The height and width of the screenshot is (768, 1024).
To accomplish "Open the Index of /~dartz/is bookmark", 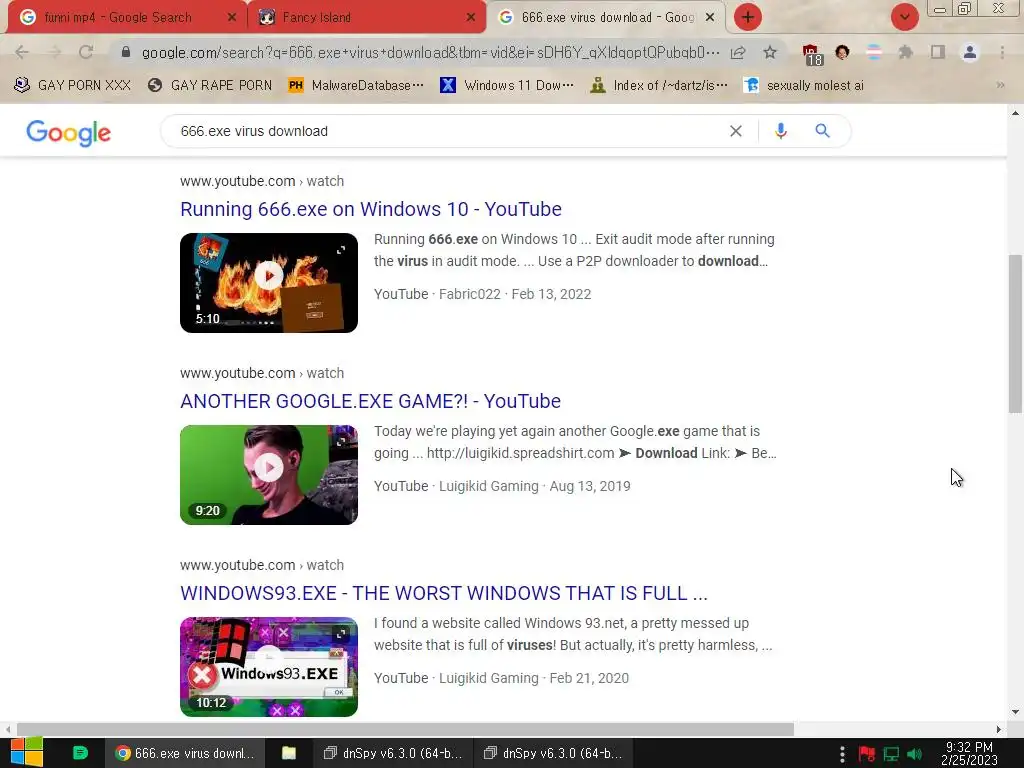I will click(x=659, y=85).
